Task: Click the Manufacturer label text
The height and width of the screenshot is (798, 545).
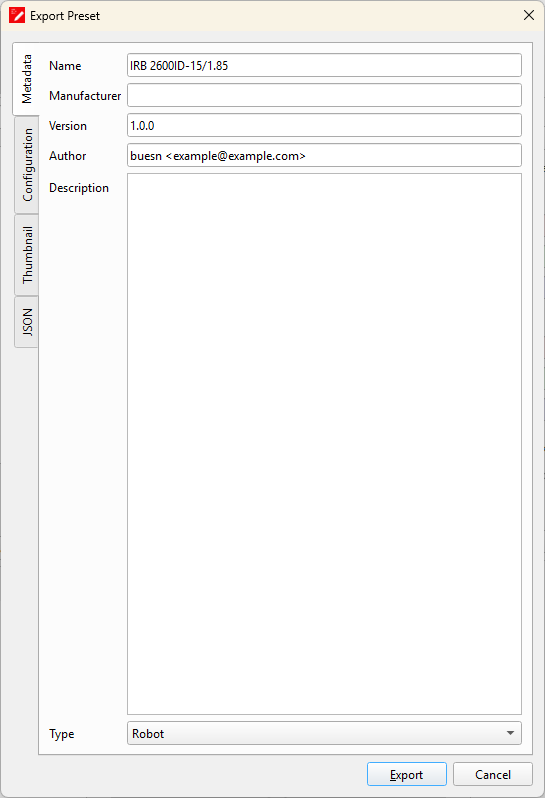Action: [x=85, y=96]
